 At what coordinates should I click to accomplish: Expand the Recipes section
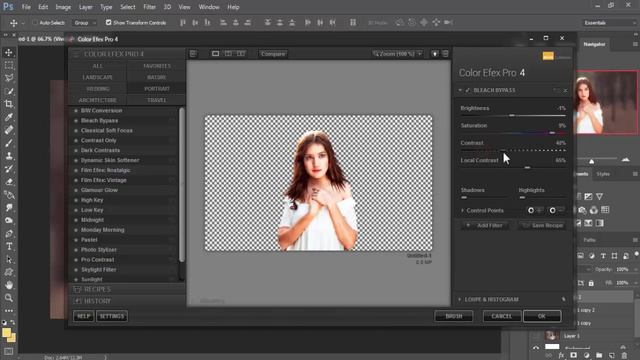tap(127, 289)
